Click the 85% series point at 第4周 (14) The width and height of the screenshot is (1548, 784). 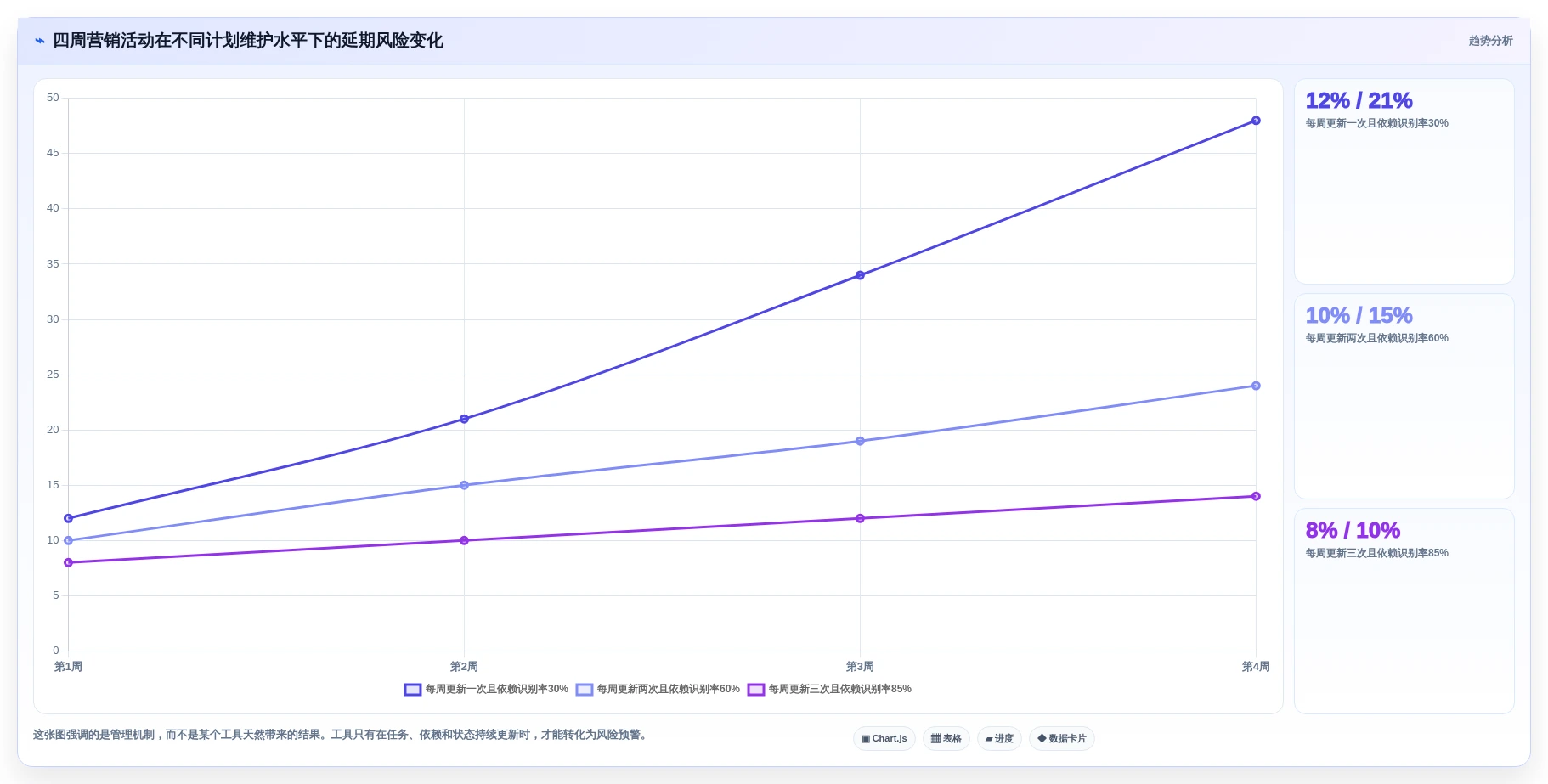pos(1256,496)
